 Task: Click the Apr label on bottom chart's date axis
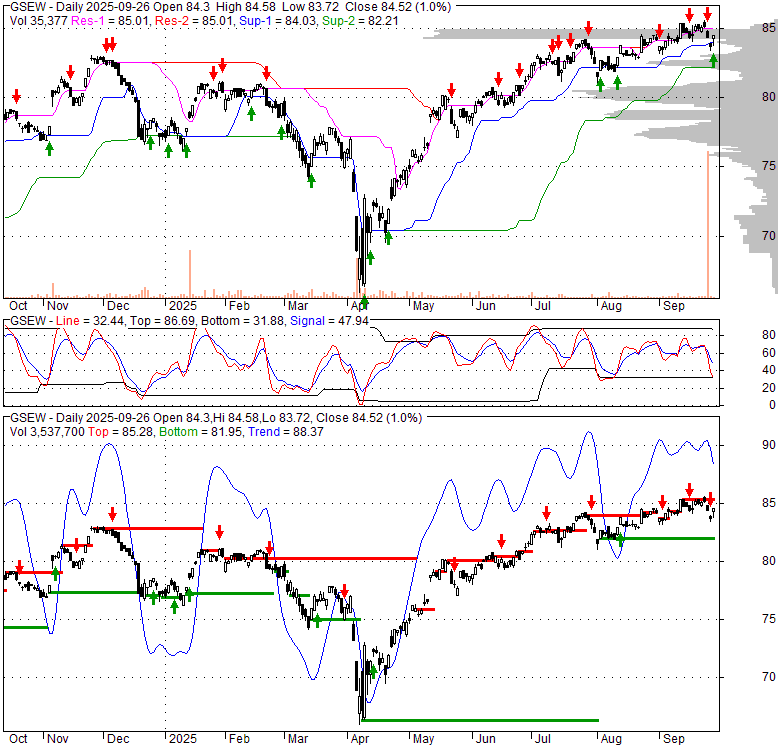(x=360, y=739)
